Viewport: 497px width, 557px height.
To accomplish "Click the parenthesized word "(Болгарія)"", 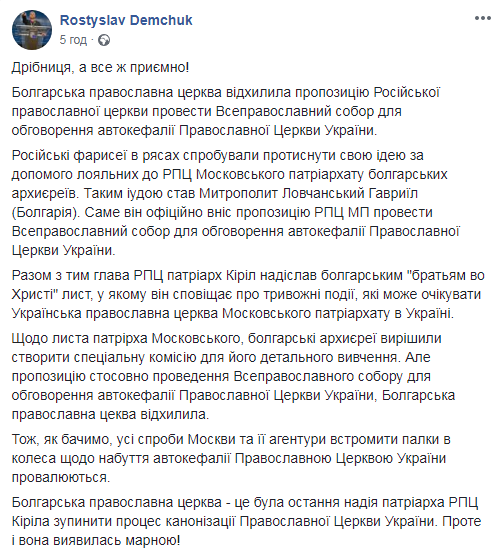I will pyautogui.click(x=46, y=213).
